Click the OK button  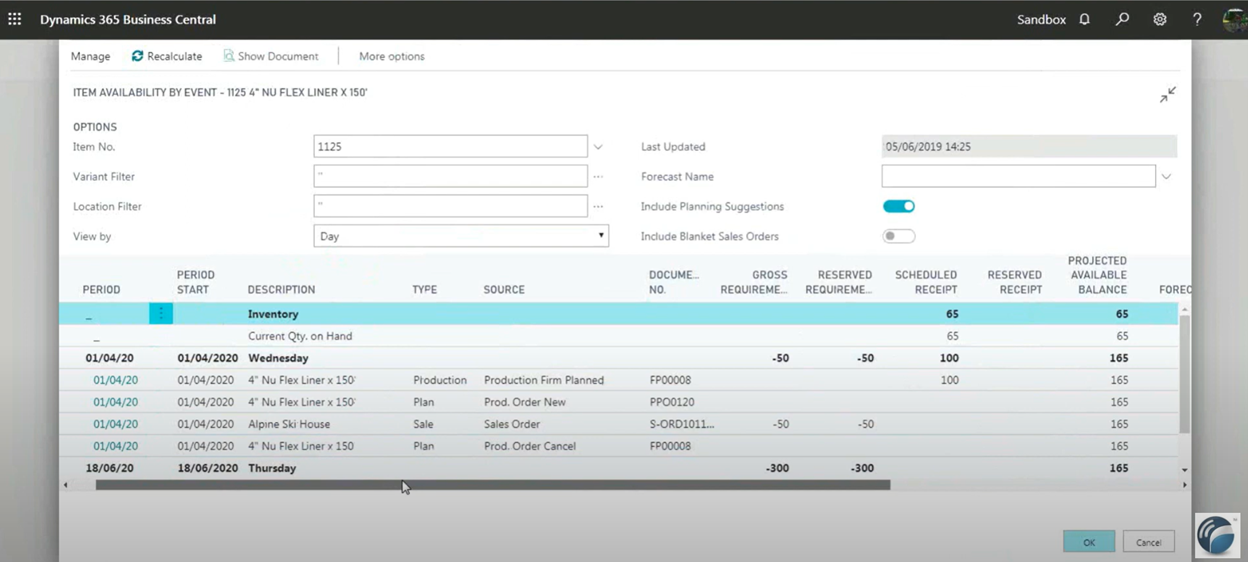pos(1089,541)
